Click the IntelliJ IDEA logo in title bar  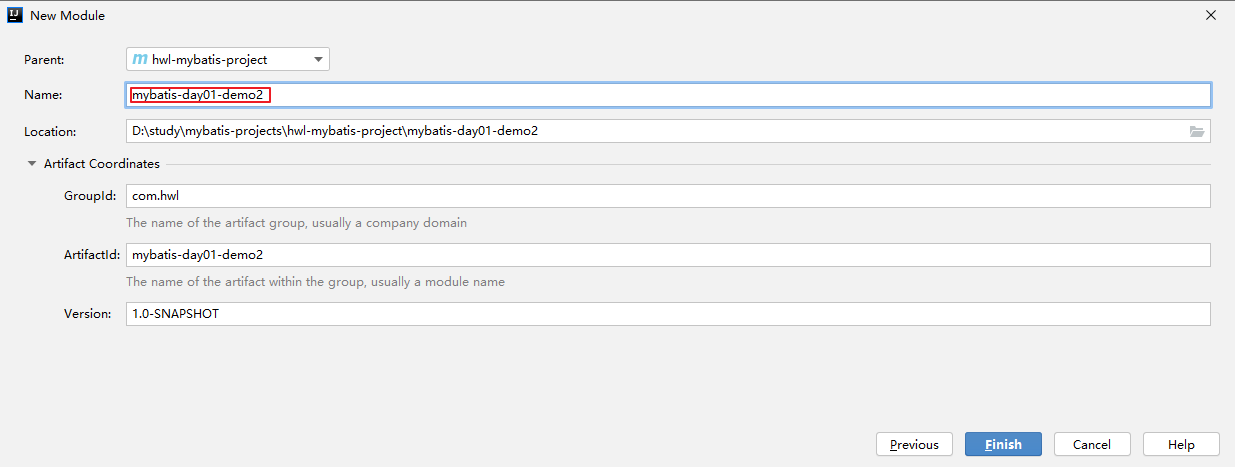(15, 15)
